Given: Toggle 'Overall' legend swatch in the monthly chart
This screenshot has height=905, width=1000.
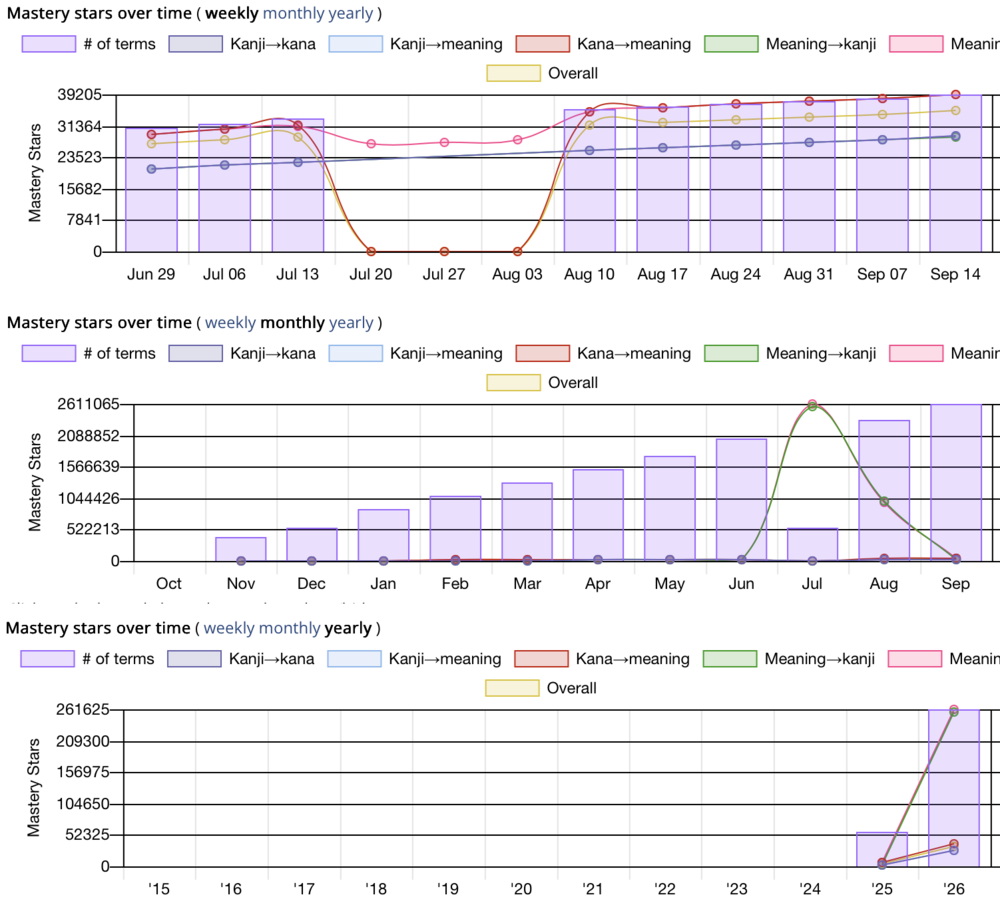Looking at the screenshot, I should click(x=513, y=383).
